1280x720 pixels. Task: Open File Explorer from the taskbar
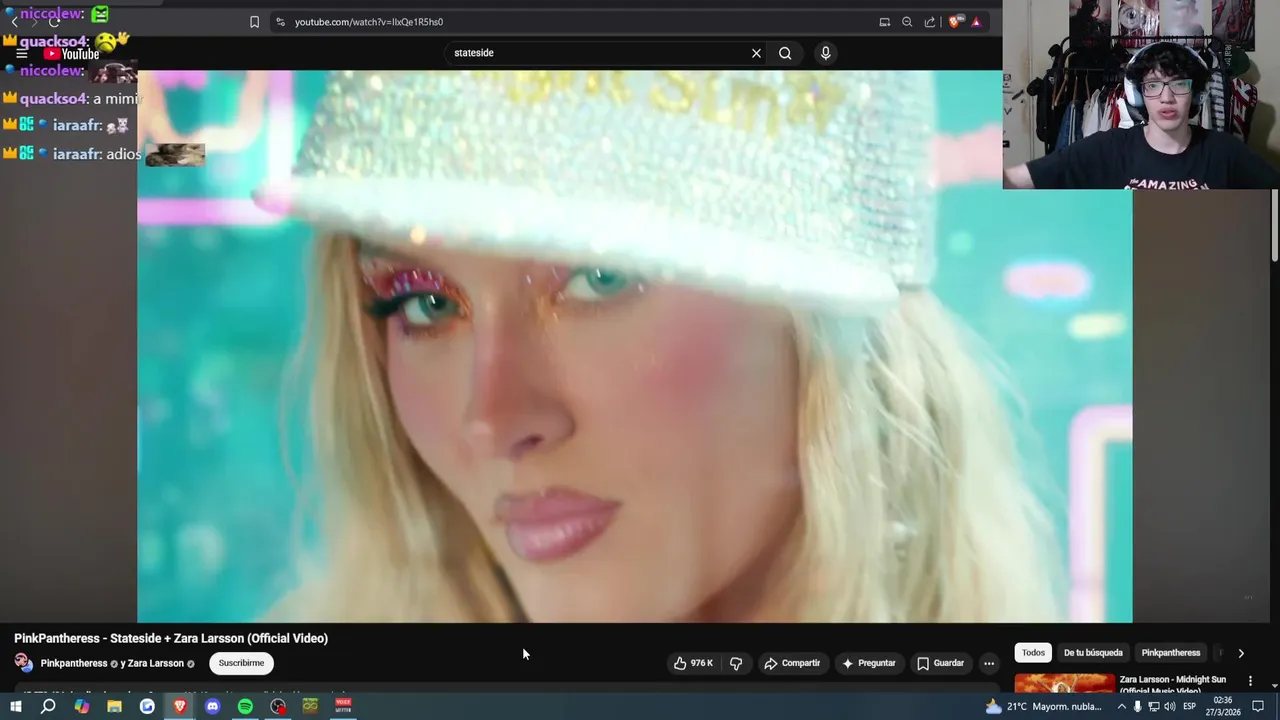point(114,706)
